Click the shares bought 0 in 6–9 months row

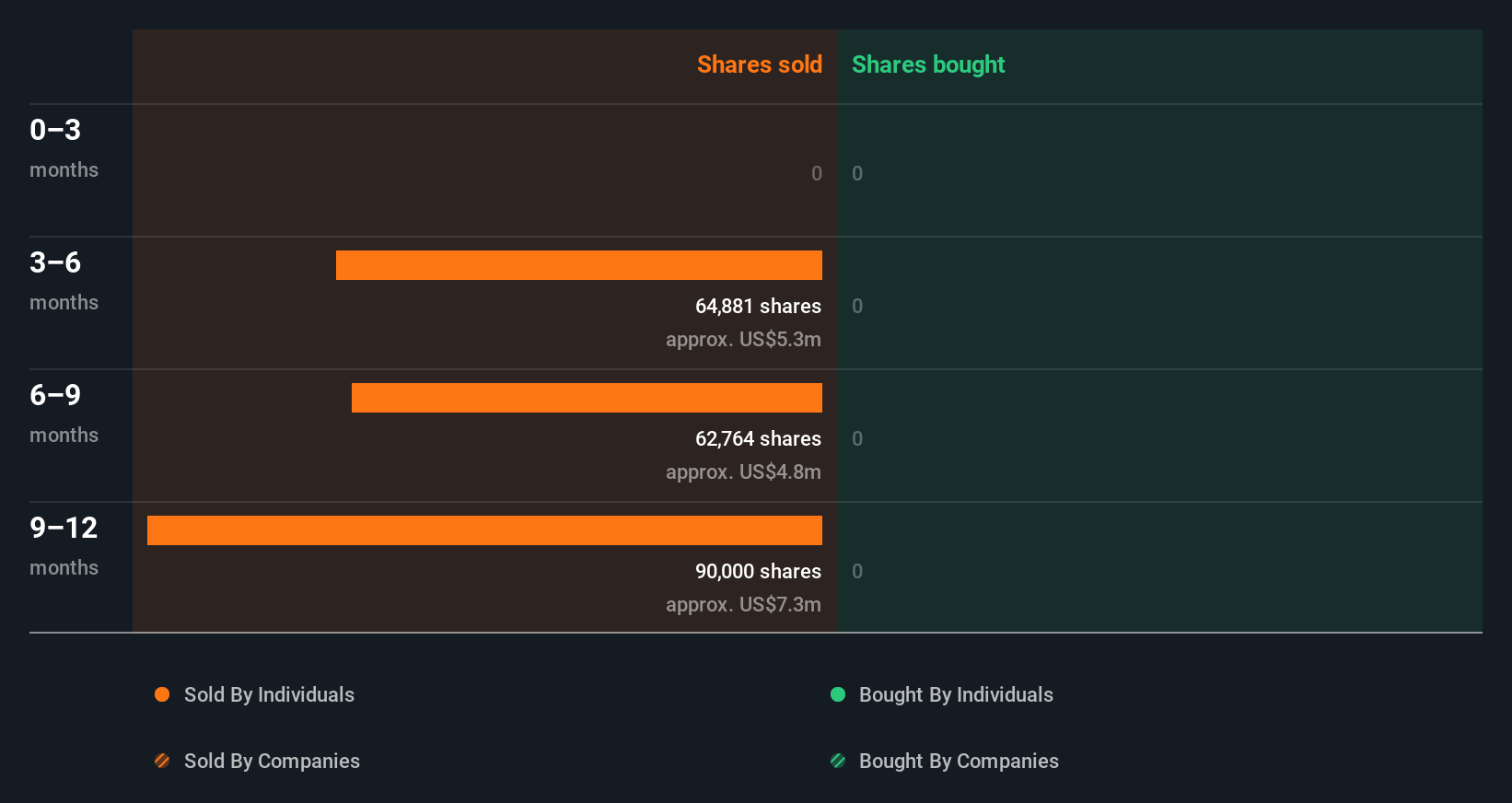[x=857, y=438]
